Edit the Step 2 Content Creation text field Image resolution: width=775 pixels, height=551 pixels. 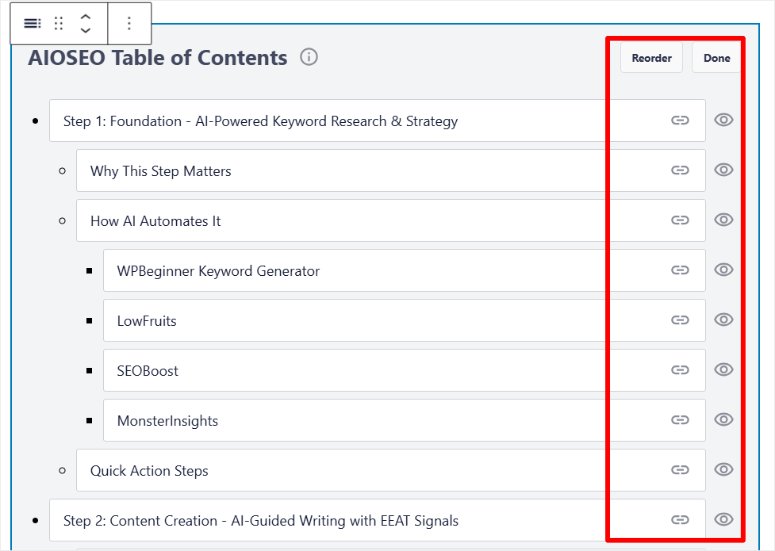[x=350, y=520]
